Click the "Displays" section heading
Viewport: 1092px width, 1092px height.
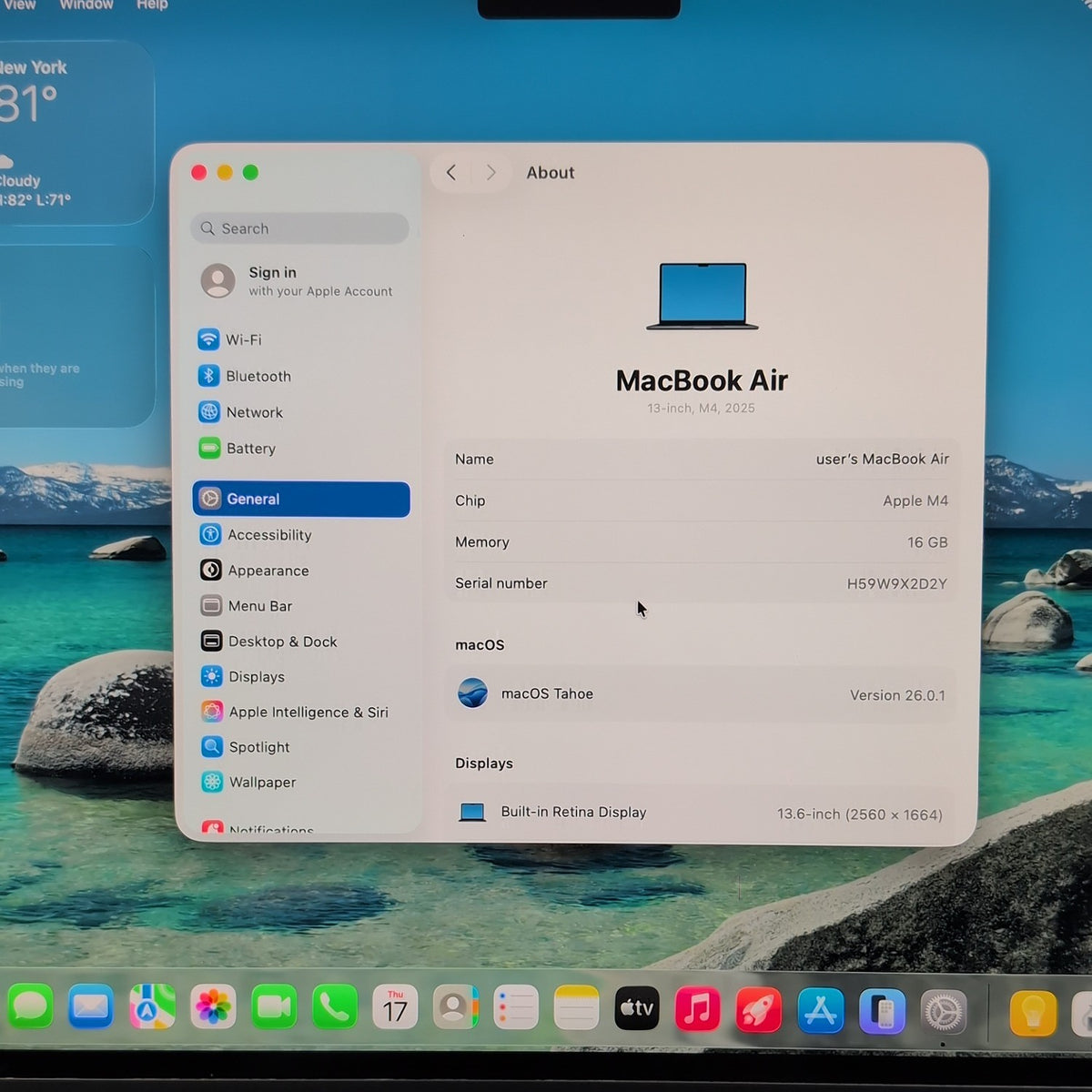[484, 763]
